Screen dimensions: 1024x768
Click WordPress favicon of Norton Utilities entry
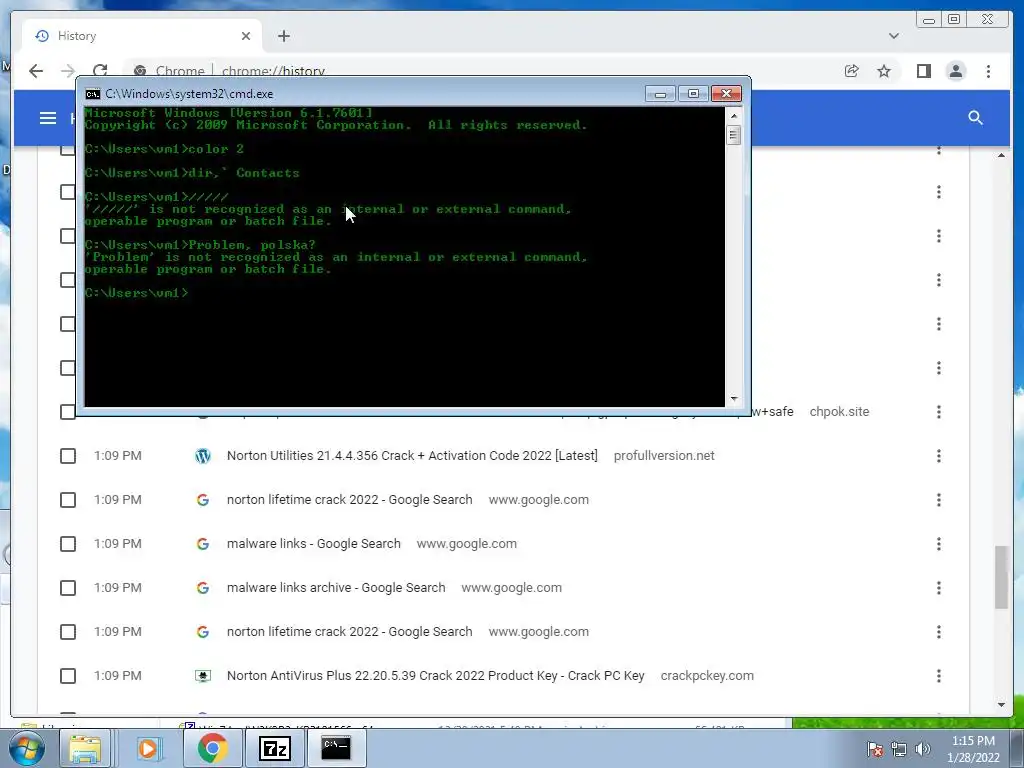pos(203,456)
